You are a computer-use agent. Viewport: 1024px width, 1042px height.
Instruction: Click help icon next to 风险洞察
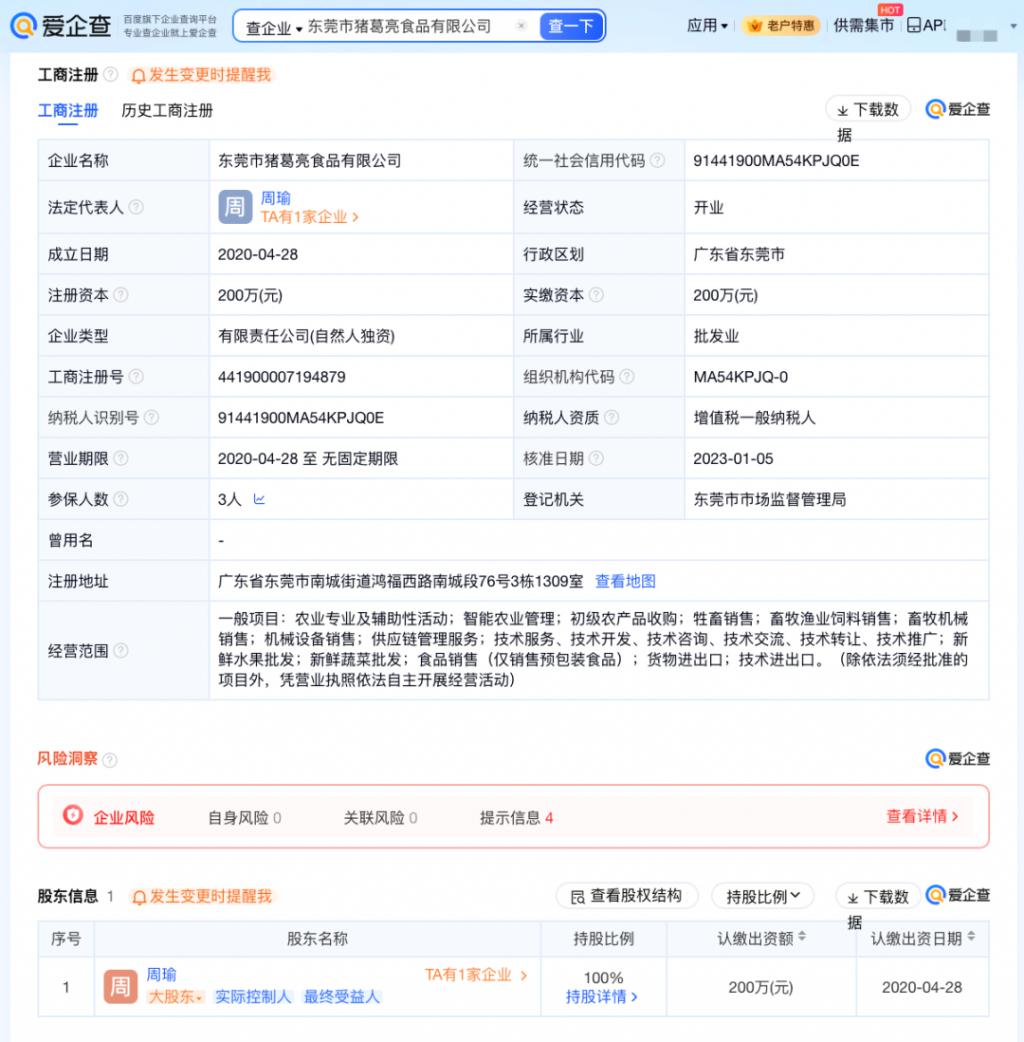pyautogui.click(x=110, y=760)
